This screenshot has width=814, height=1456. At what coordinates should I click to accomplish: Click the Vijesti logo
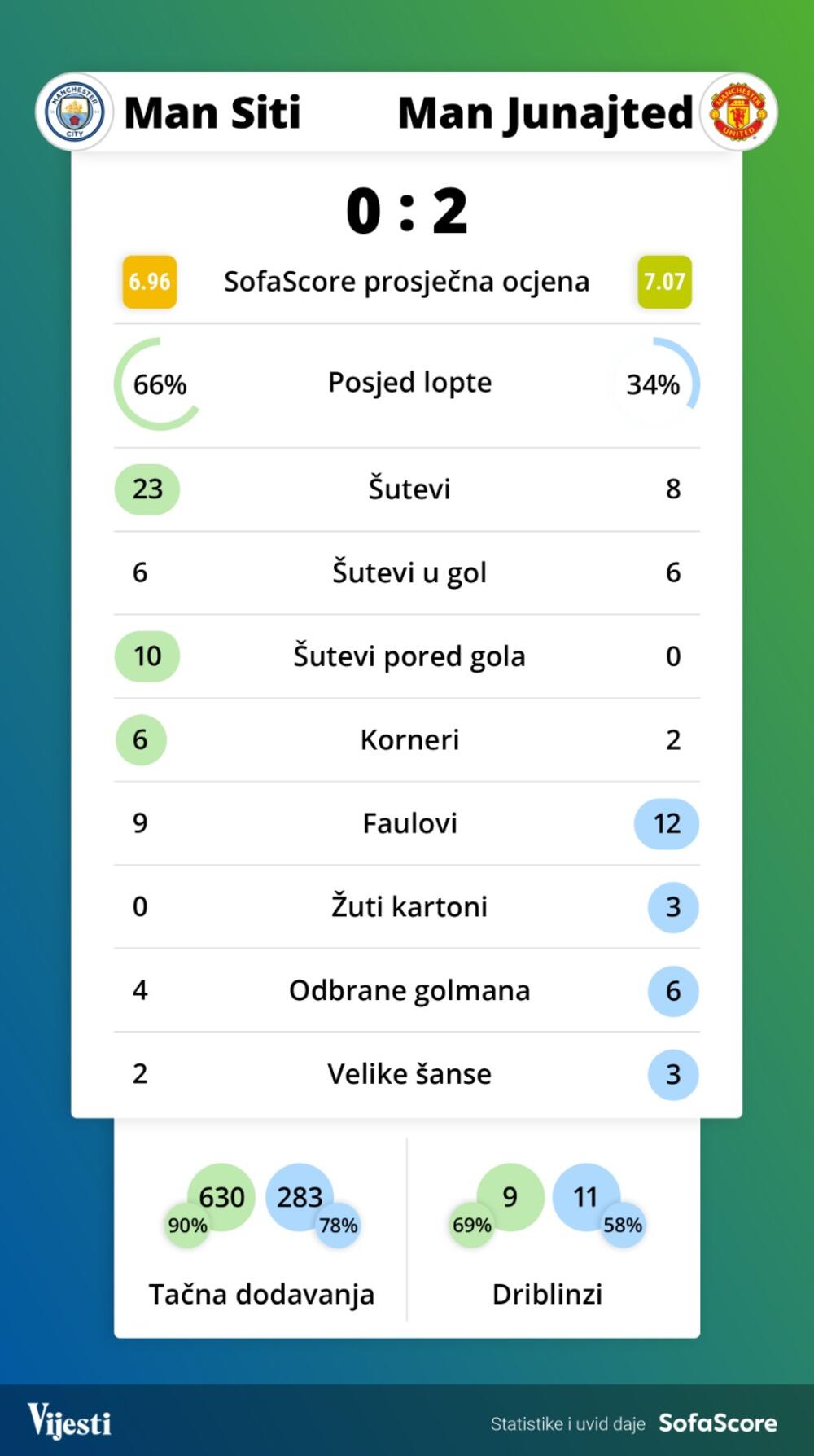70,1421
